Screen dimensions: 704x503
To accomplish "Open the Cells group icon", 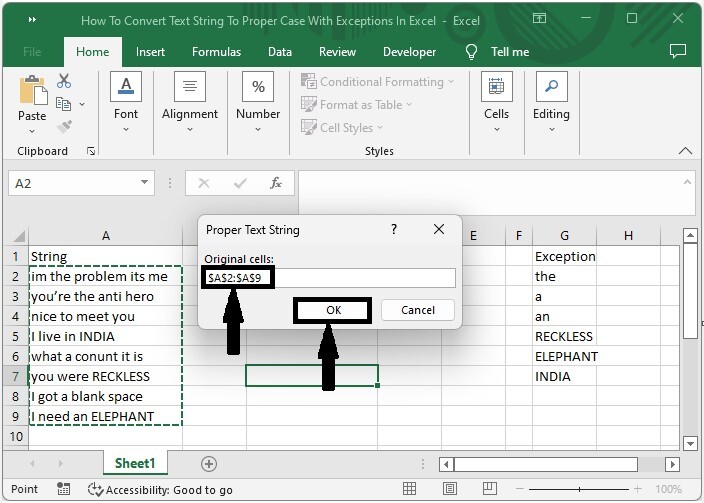I will pyautogui.click(x=497, y=86).
